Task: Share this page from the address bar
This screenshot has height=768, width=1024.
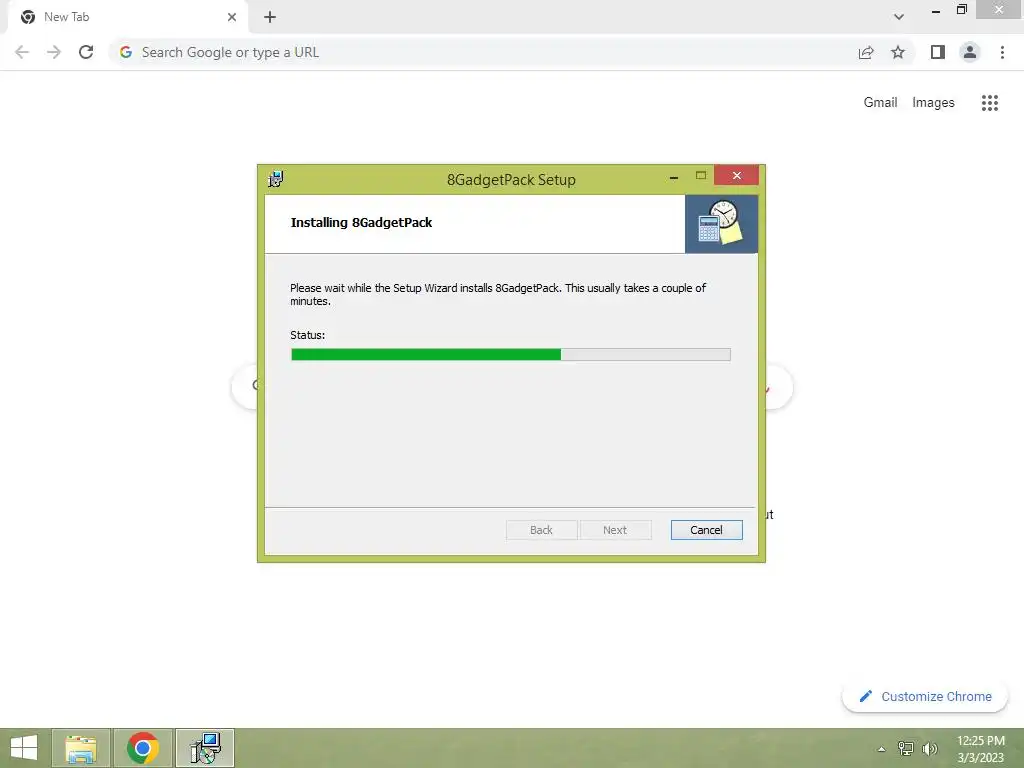Action: tap(866, 52)
